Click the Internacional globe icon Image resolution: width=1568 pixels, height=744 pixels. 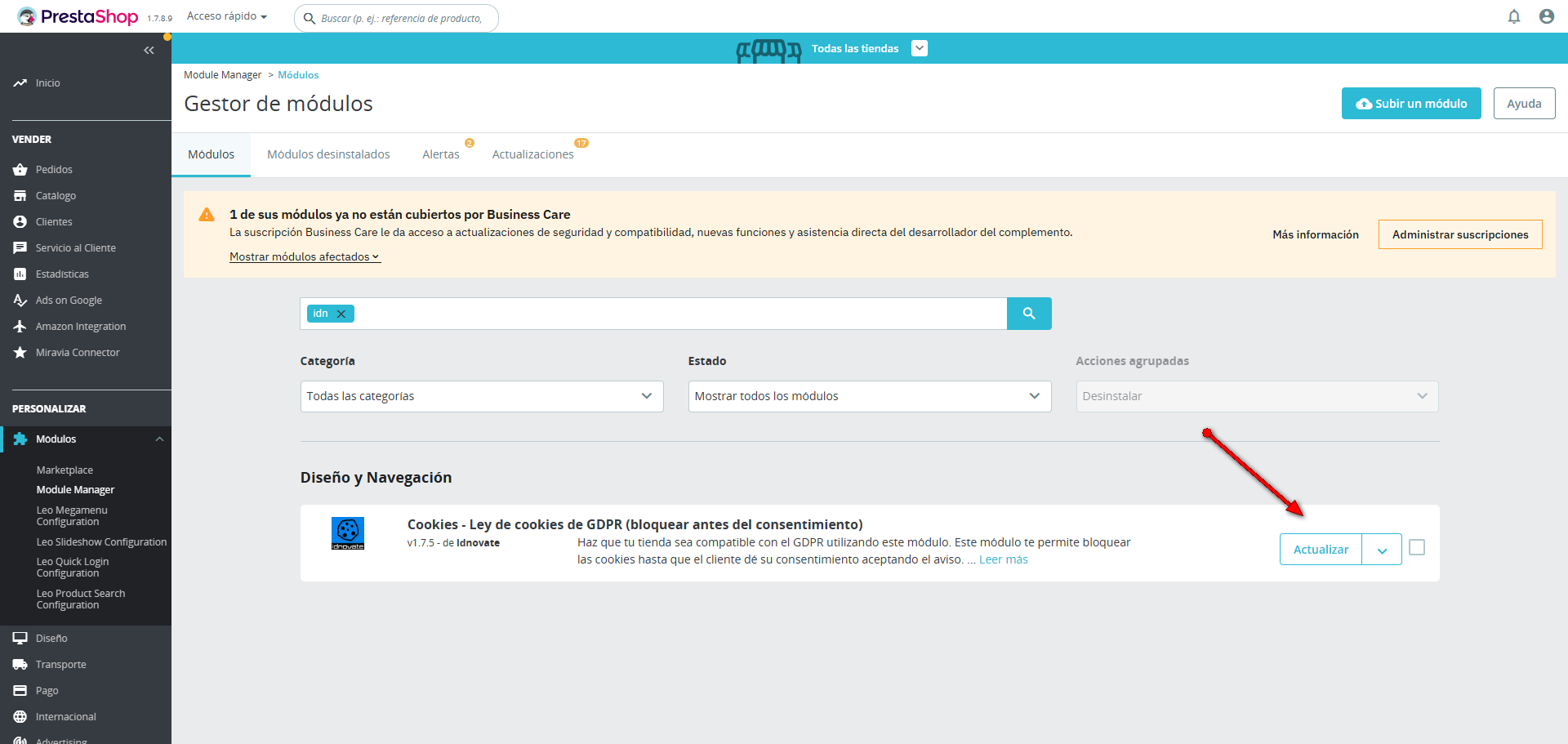click(20, 717)
